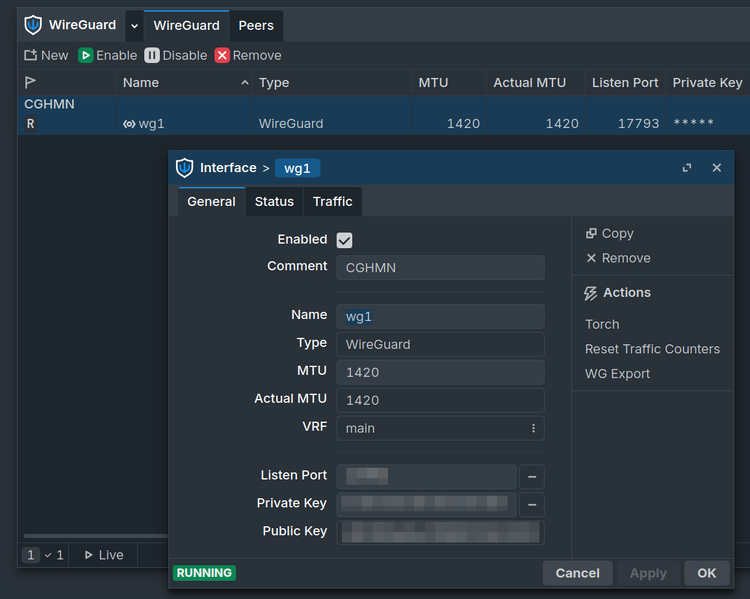The image size is (750, 599).
Task: Click the 17793 listen port cell
Action: click(638, 124)
